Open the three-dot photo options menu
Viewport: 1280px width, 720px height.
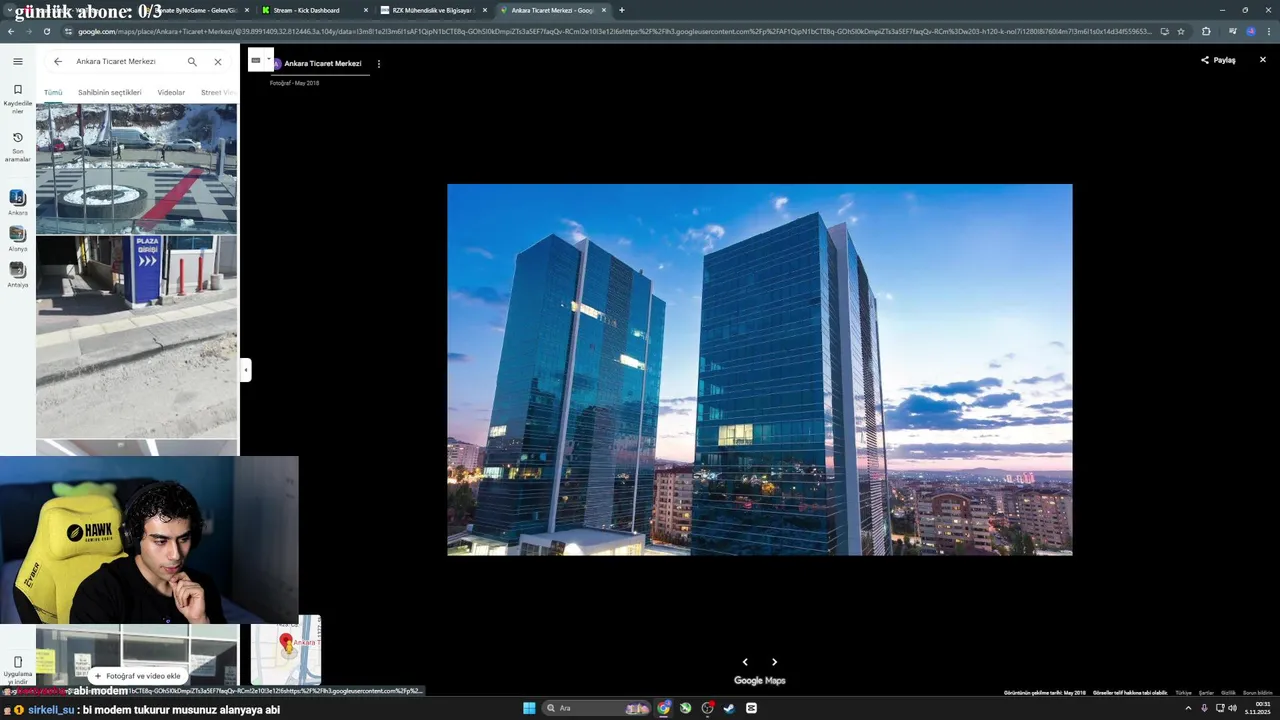[378, 64]
